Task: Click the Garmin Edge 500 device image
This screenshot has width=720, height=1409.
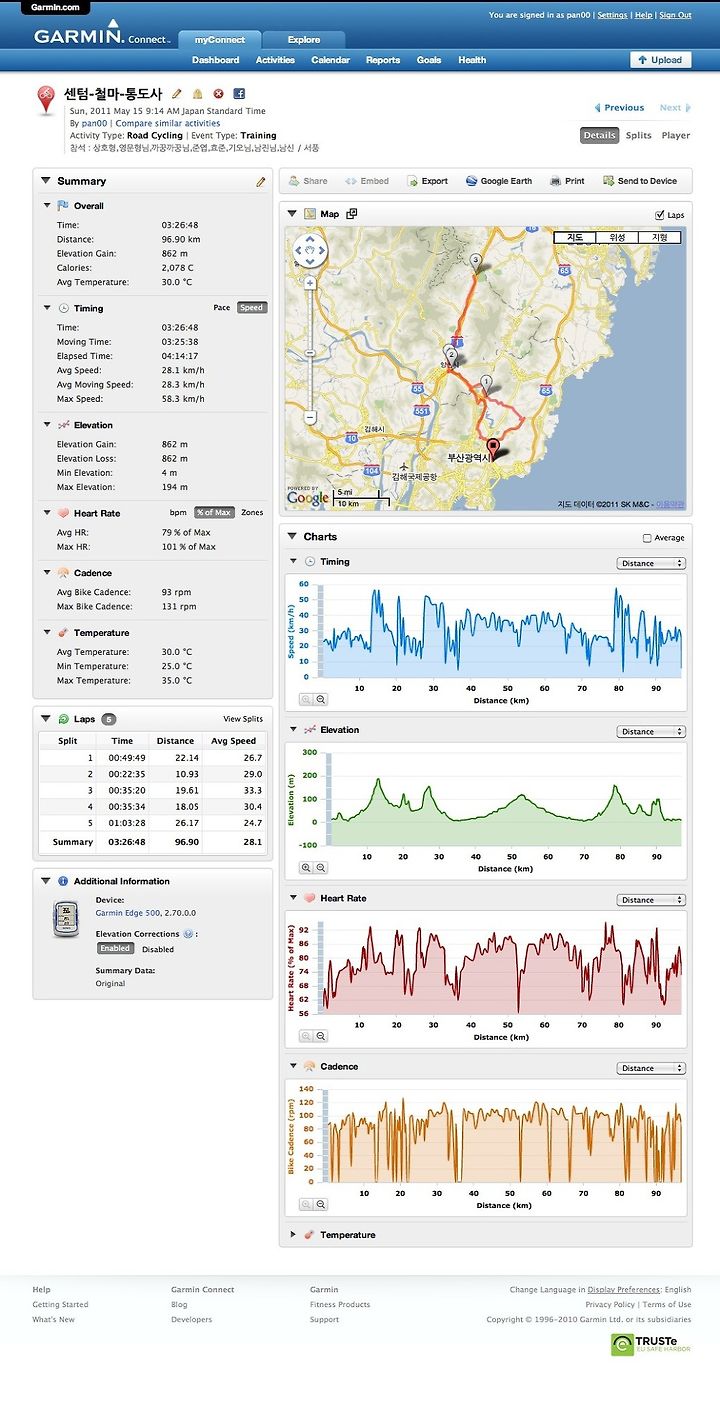Action: click(65, 919)
